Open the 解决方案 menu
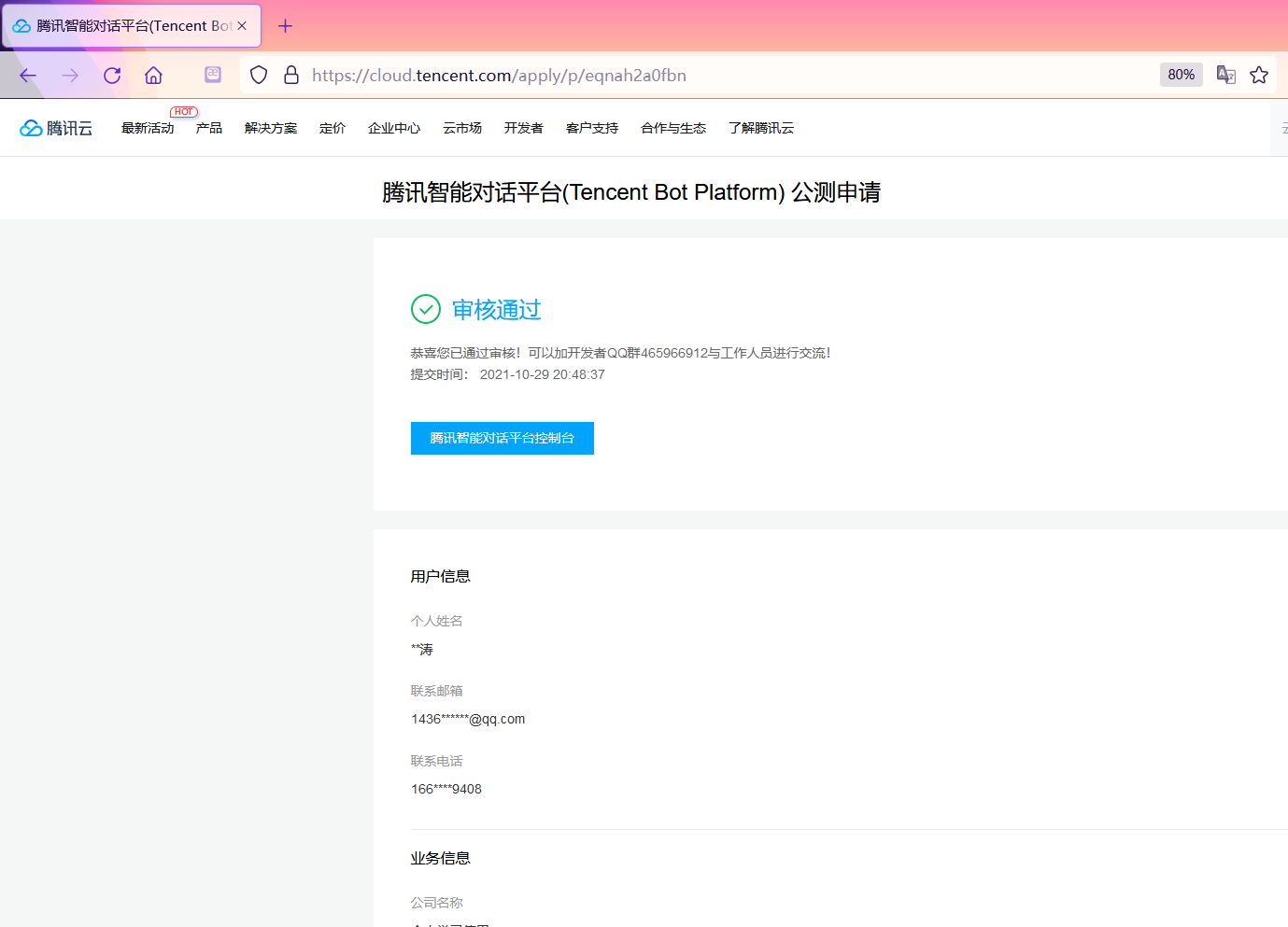This screenshot has width=1288, height=927. [271, 128]
